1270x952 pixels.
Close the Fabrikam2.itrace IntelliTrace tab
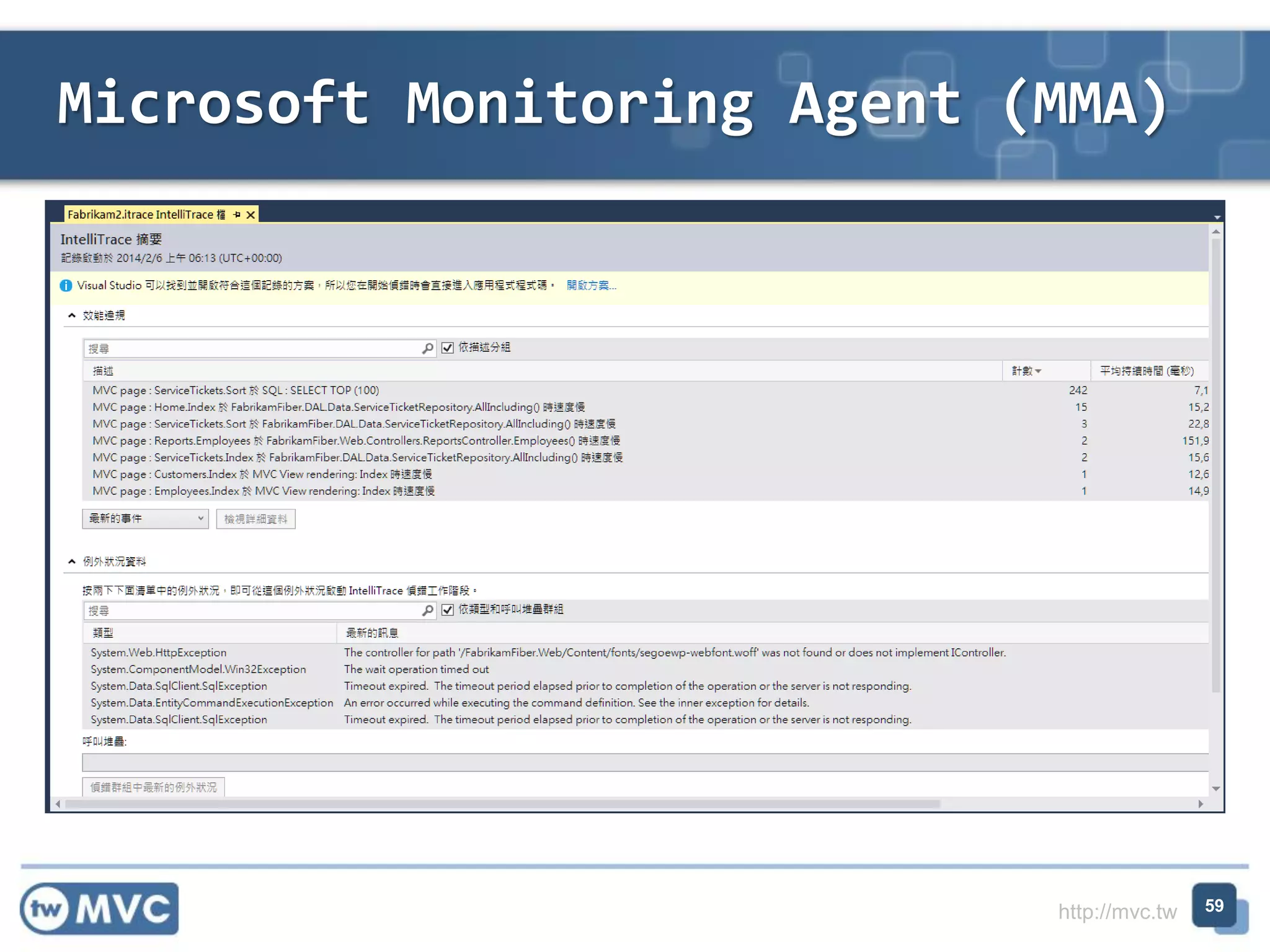tap(251, 214)
